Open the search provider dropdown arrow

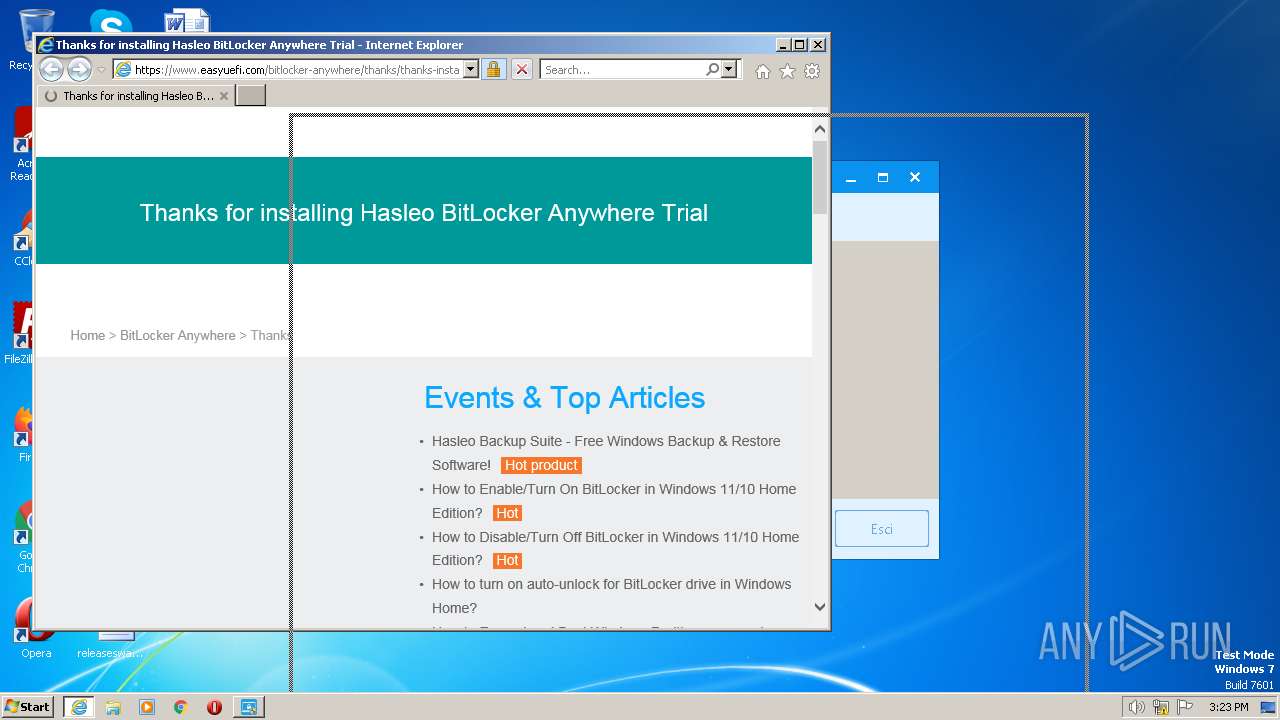click(x=729, y=69)
